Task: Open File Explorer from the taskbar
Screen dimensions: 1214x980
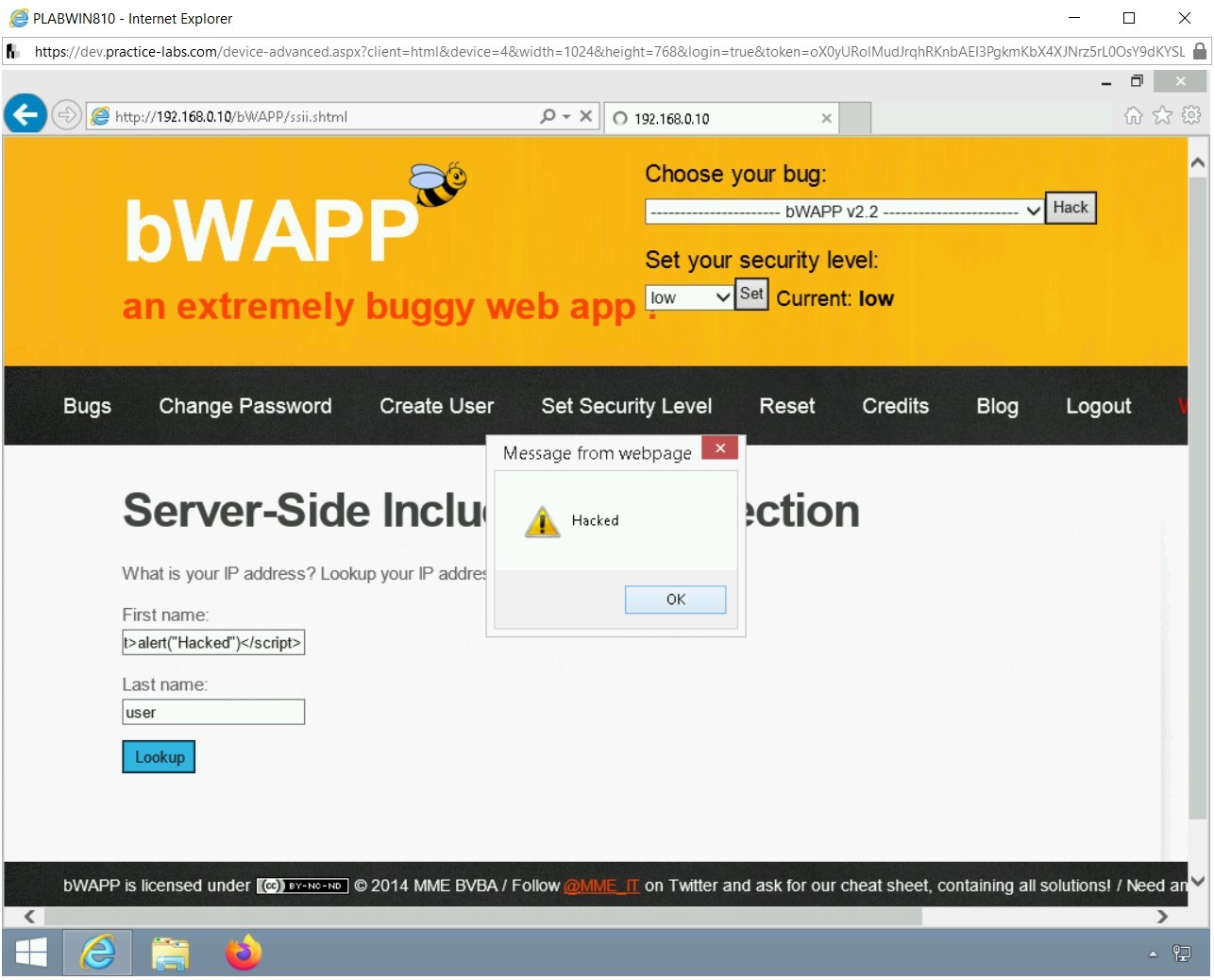Action: click(x=170, y=953)
